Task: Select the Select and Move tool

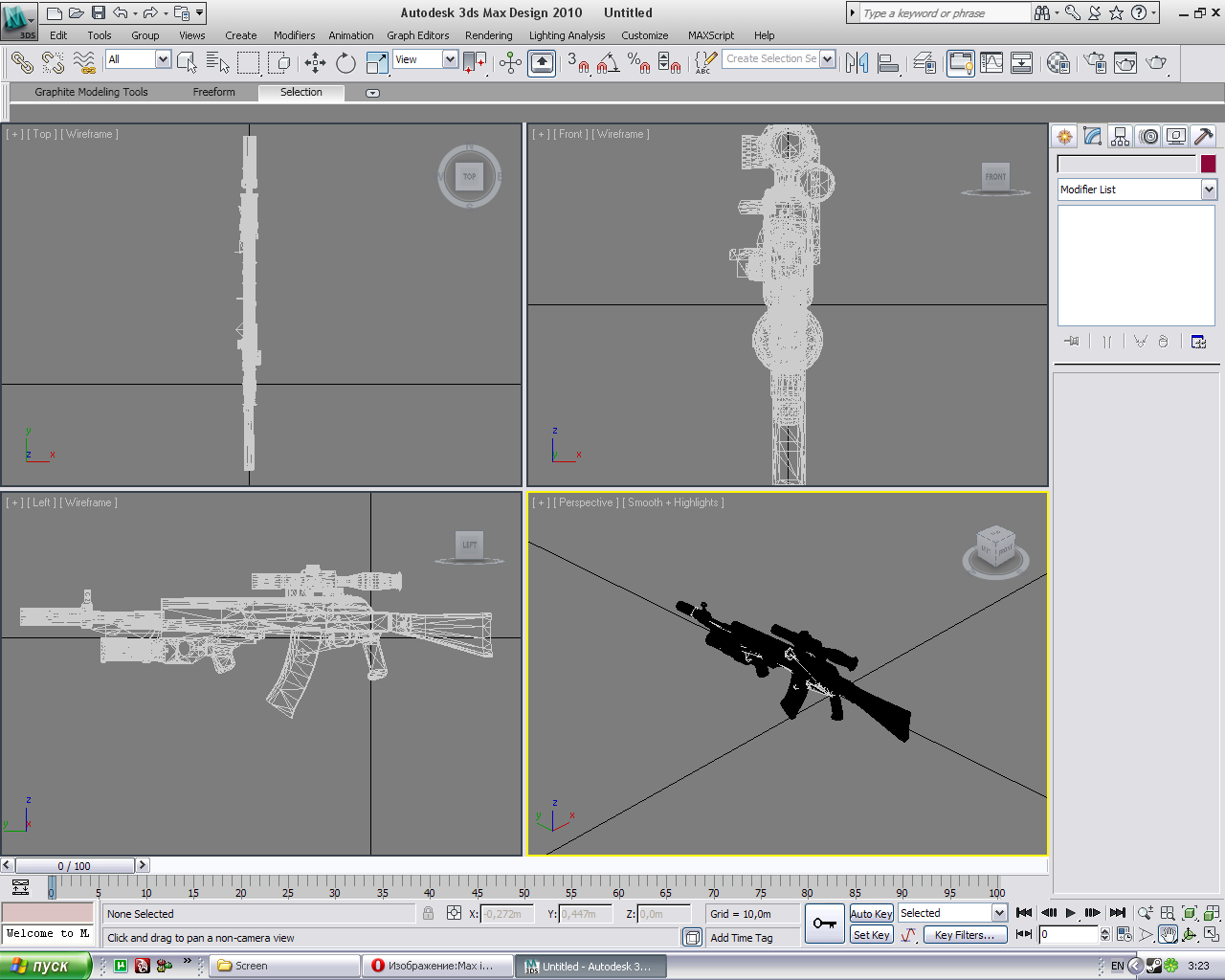Action: pyautogui.click(x=315, y=63)
